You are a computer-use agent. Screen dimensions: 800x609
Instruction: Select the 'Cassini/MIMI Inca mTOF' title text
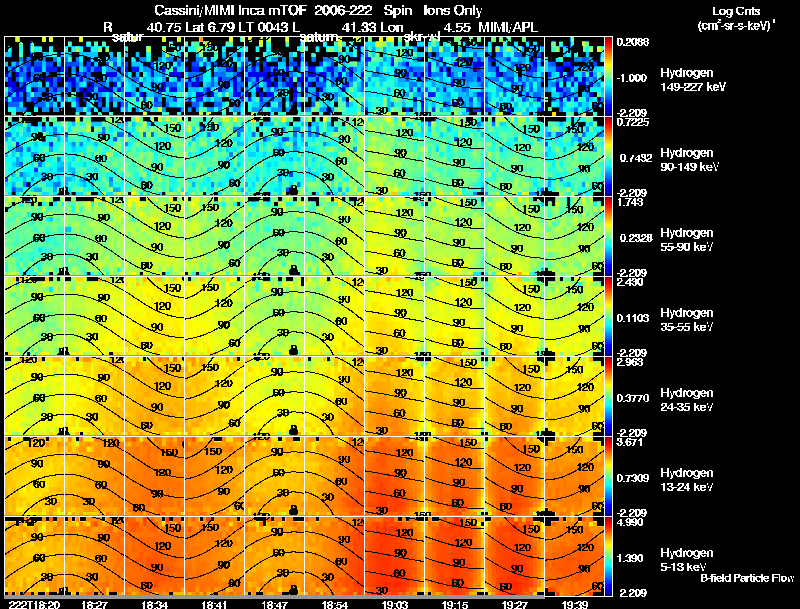(x=230, y=11)
